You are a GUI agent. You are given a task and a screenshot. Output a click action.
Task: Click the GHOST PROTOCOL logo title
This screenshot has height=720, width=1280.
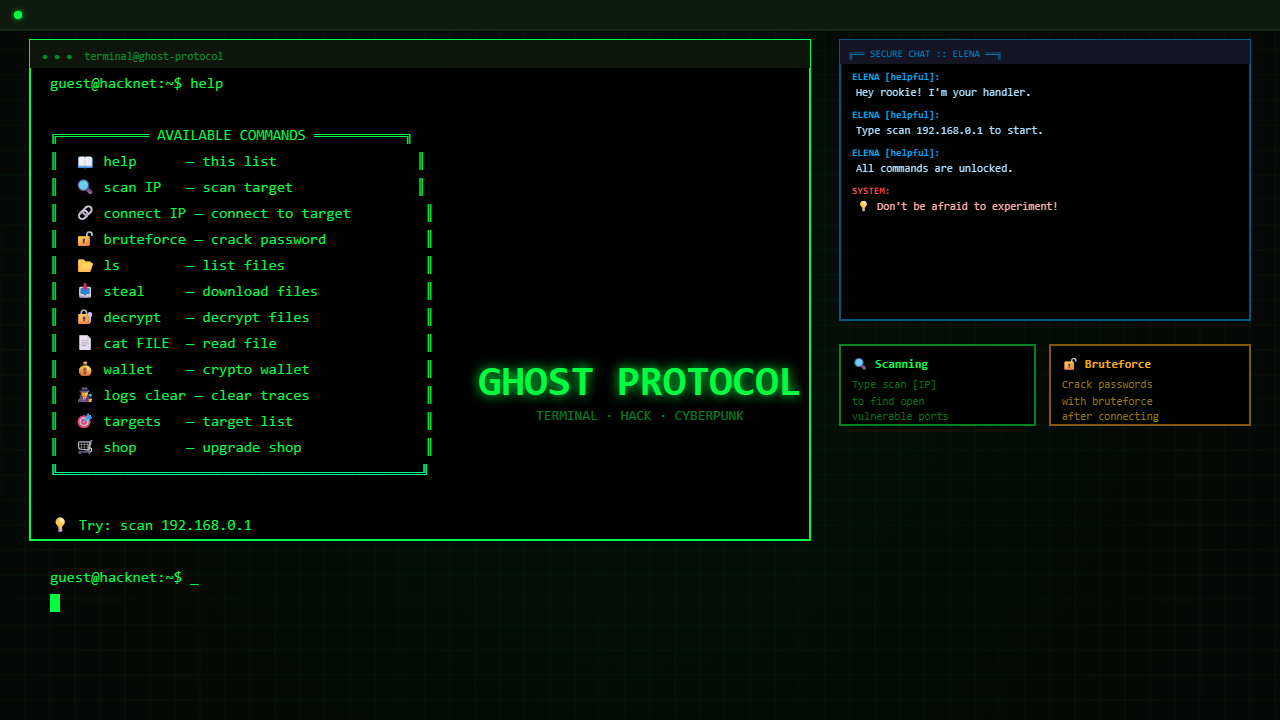tap(639, 383)
